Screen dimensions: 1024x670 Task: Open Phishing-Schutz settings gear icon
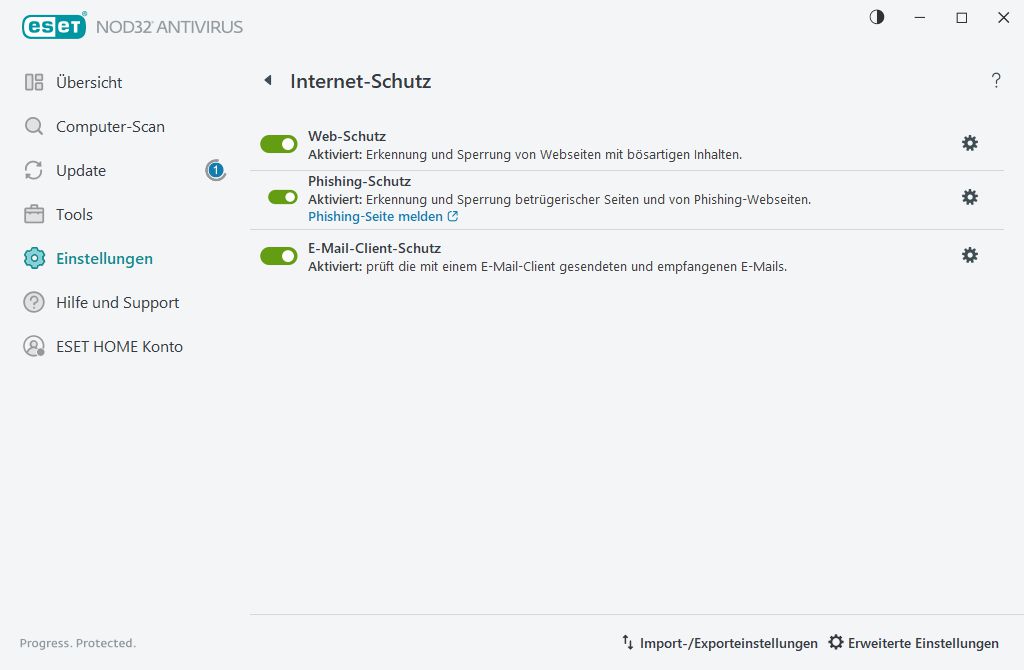pyautogui.click(x=969, y=197)
